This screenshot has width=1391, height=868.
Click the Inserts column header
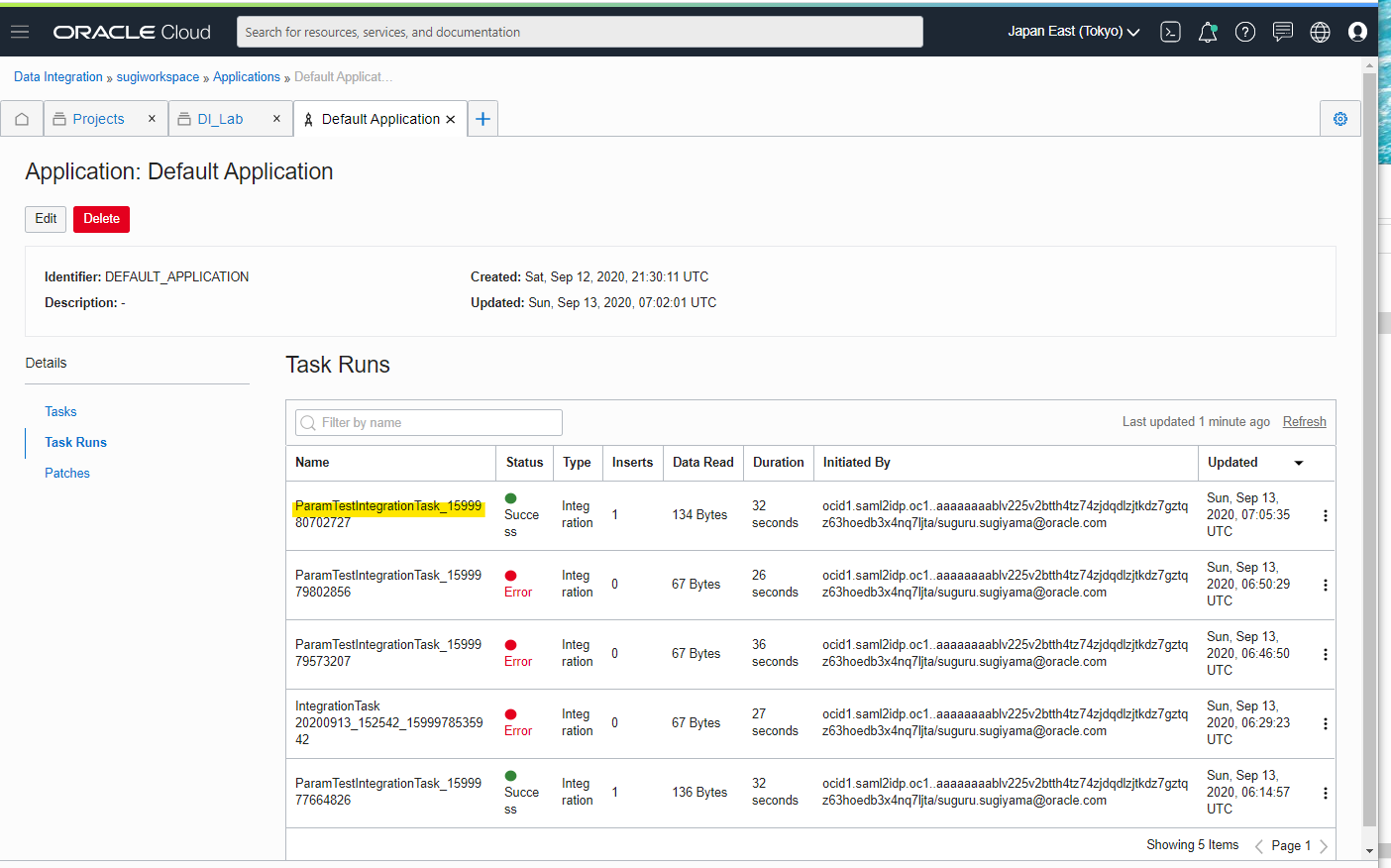coord(632,462)
